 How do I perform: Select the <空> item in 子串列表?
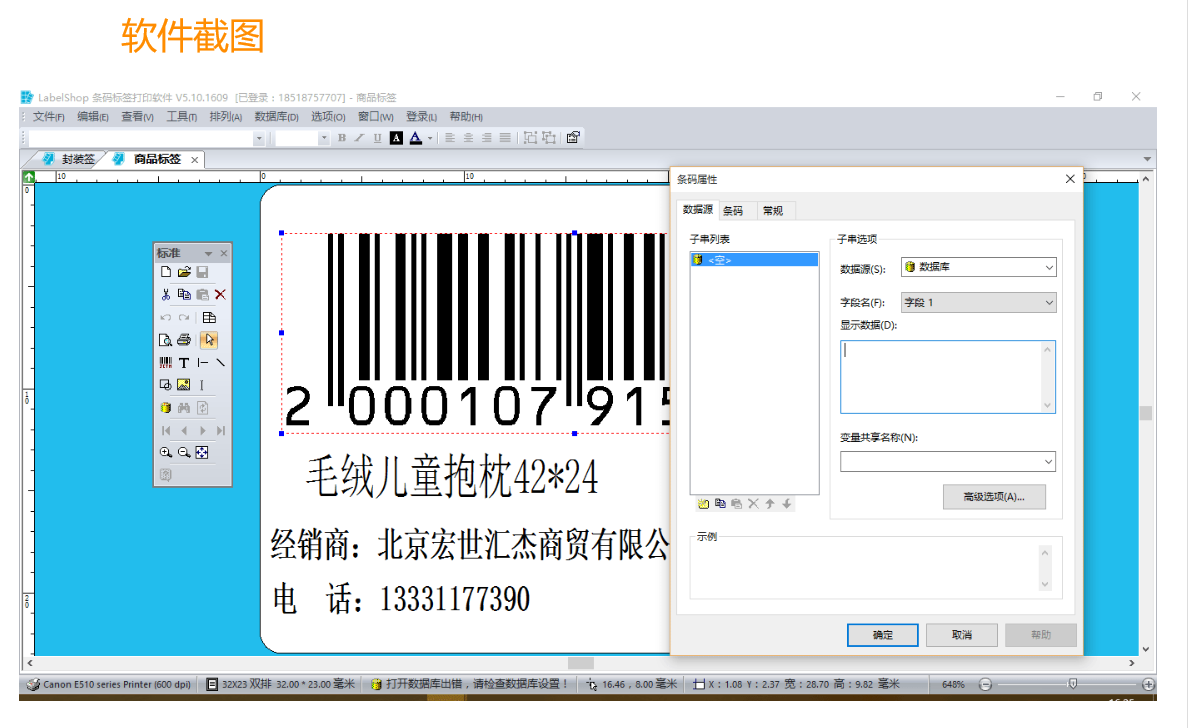click(x=754, y=260)
